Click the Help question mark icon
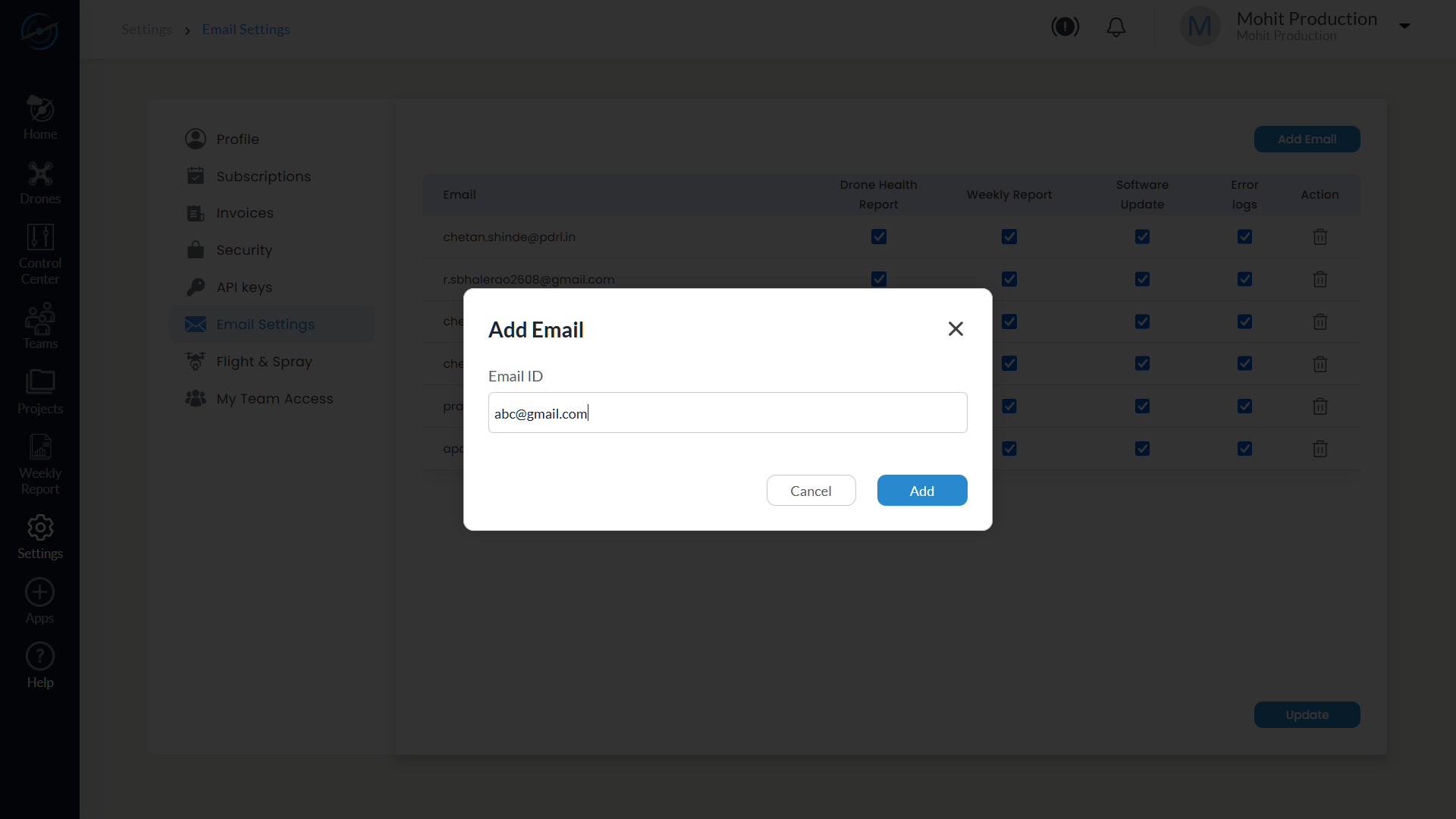1456x819 pixels. [40, 657]
